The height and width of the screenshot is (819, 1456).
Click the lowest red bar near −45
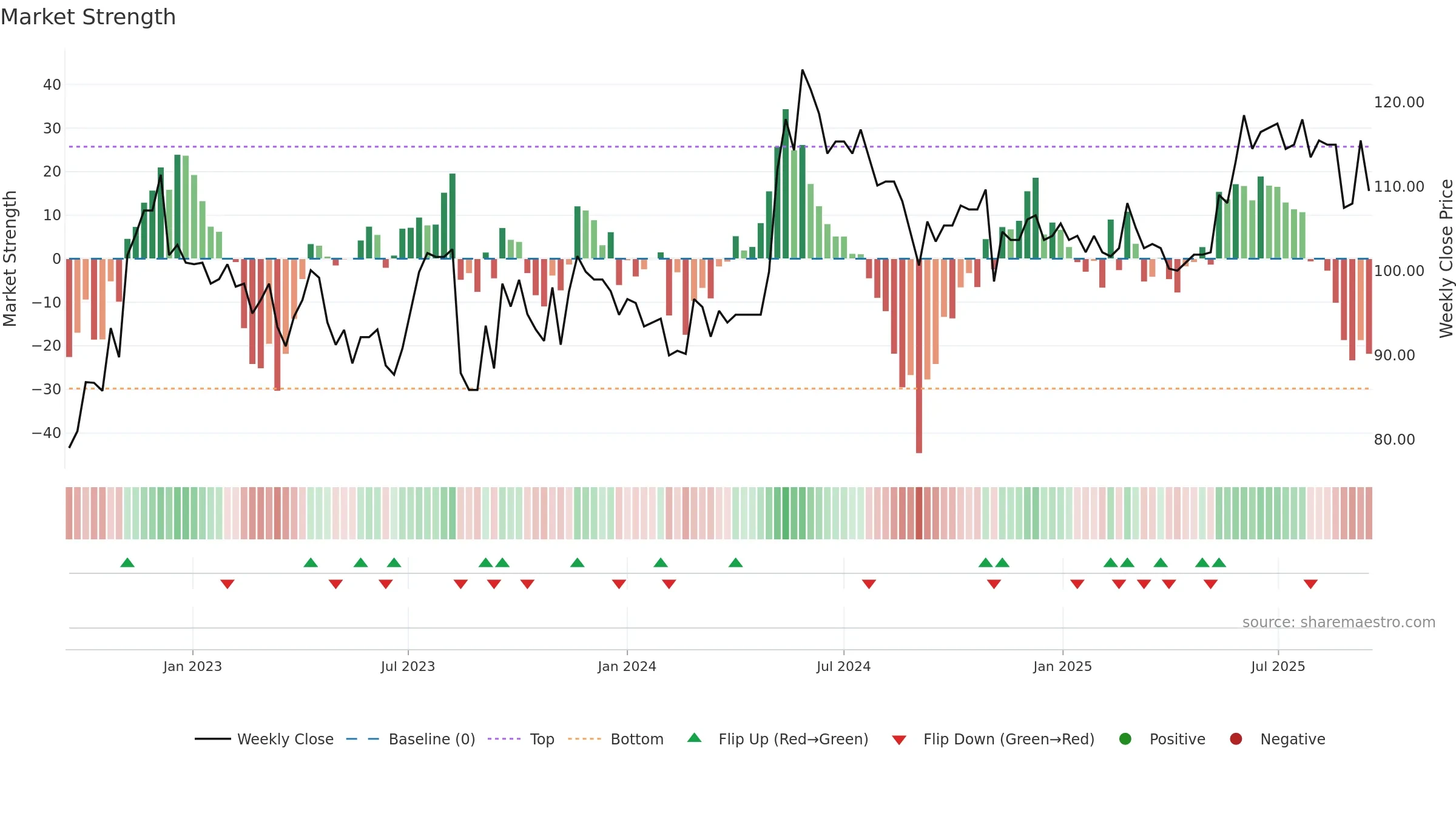tap(919, 356)
